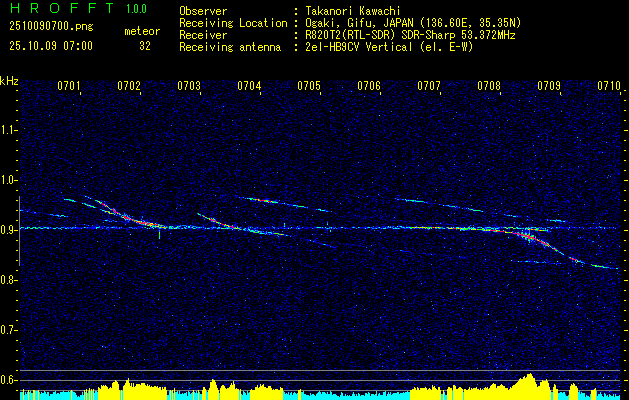Screen dimensions: 629x400
Task: Click the 0701 time marker
Action: coord(69,87)
